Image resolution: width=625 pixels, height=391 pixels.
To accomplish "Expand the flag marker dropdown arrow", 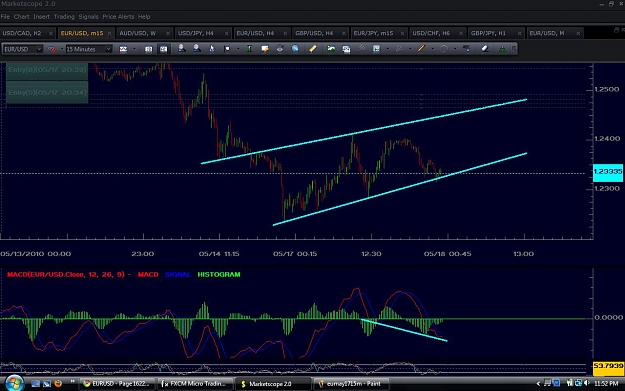I will coord(238,49).
